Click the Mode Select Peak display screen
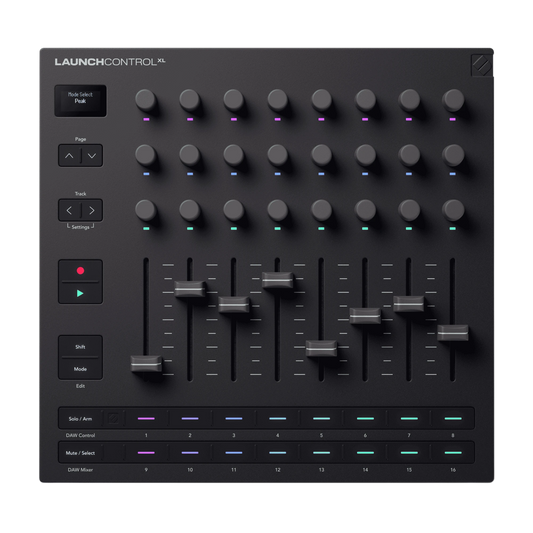The height and width of the screenshot is (533, 533). pyautogui.click(x=80, y=101)
